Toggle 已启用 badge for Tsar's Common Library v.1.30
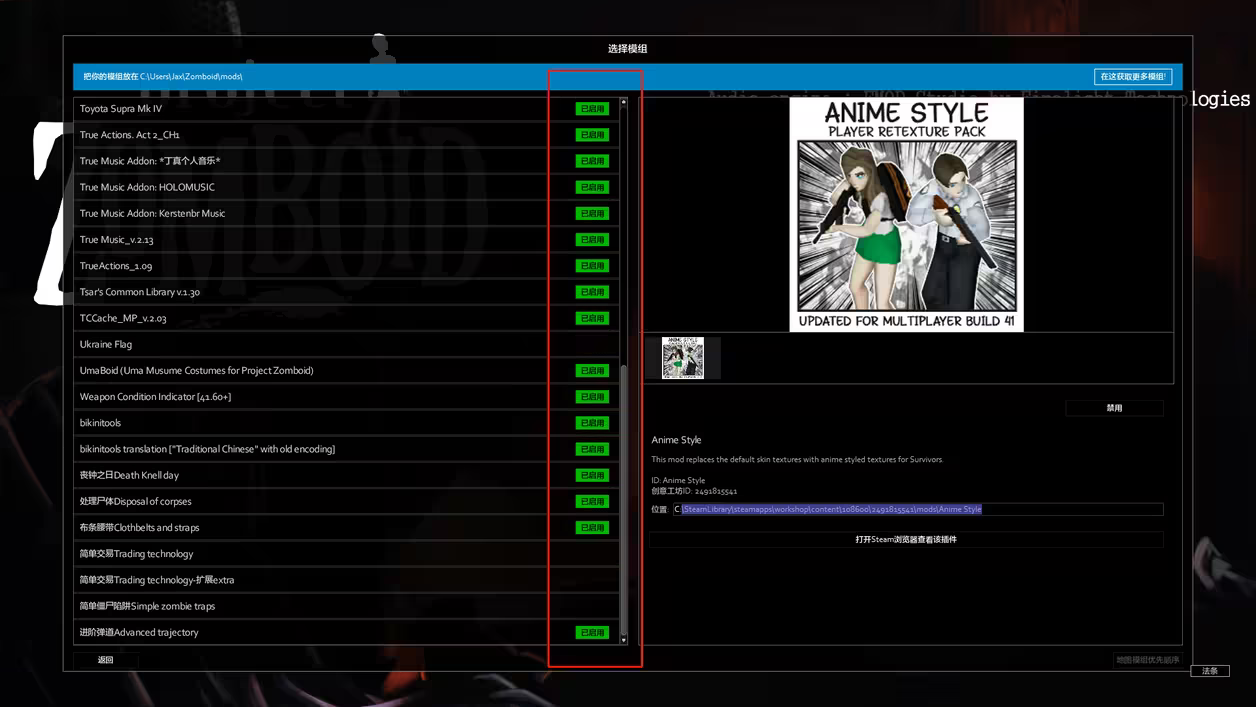 tap(592, 292)
